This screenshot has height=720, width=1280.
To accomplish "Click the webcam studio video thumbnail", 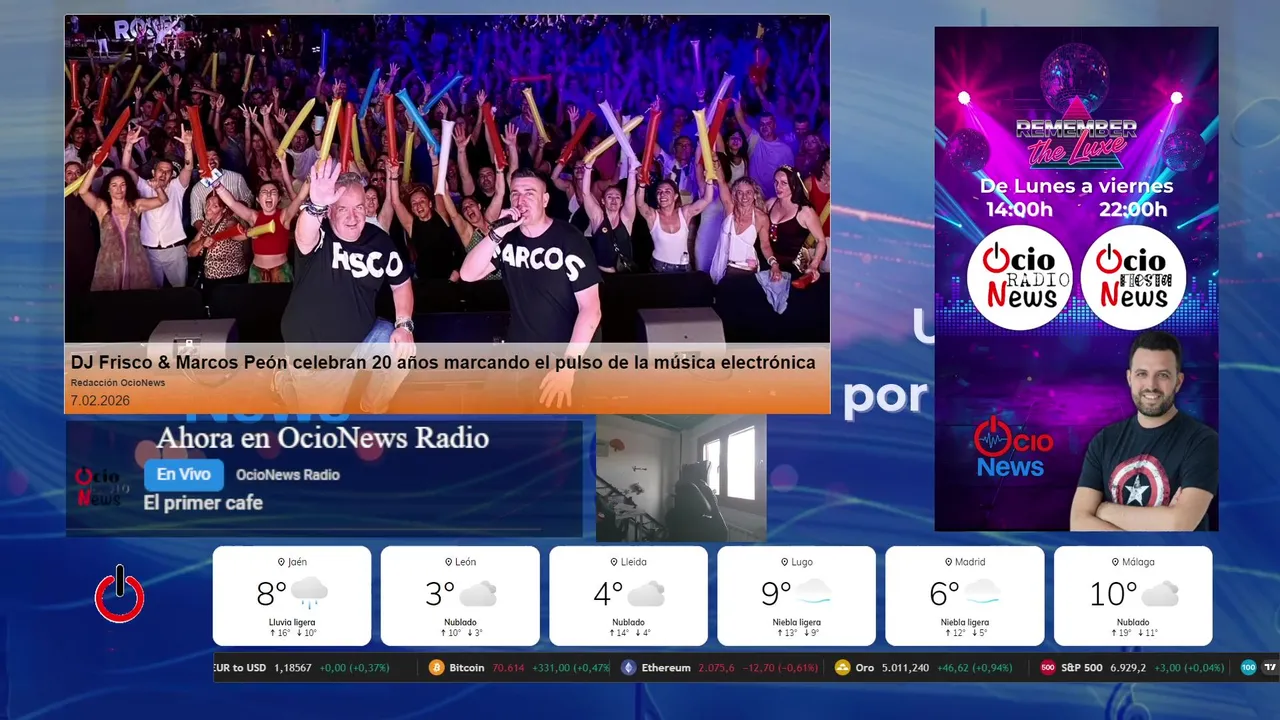I will (x=681, y=478).
